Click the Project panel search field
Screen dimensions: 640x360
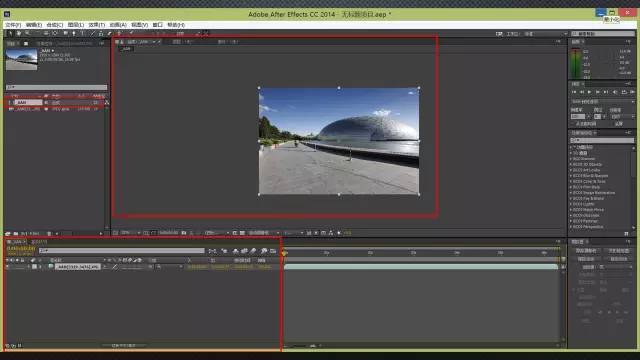point(56,87)
